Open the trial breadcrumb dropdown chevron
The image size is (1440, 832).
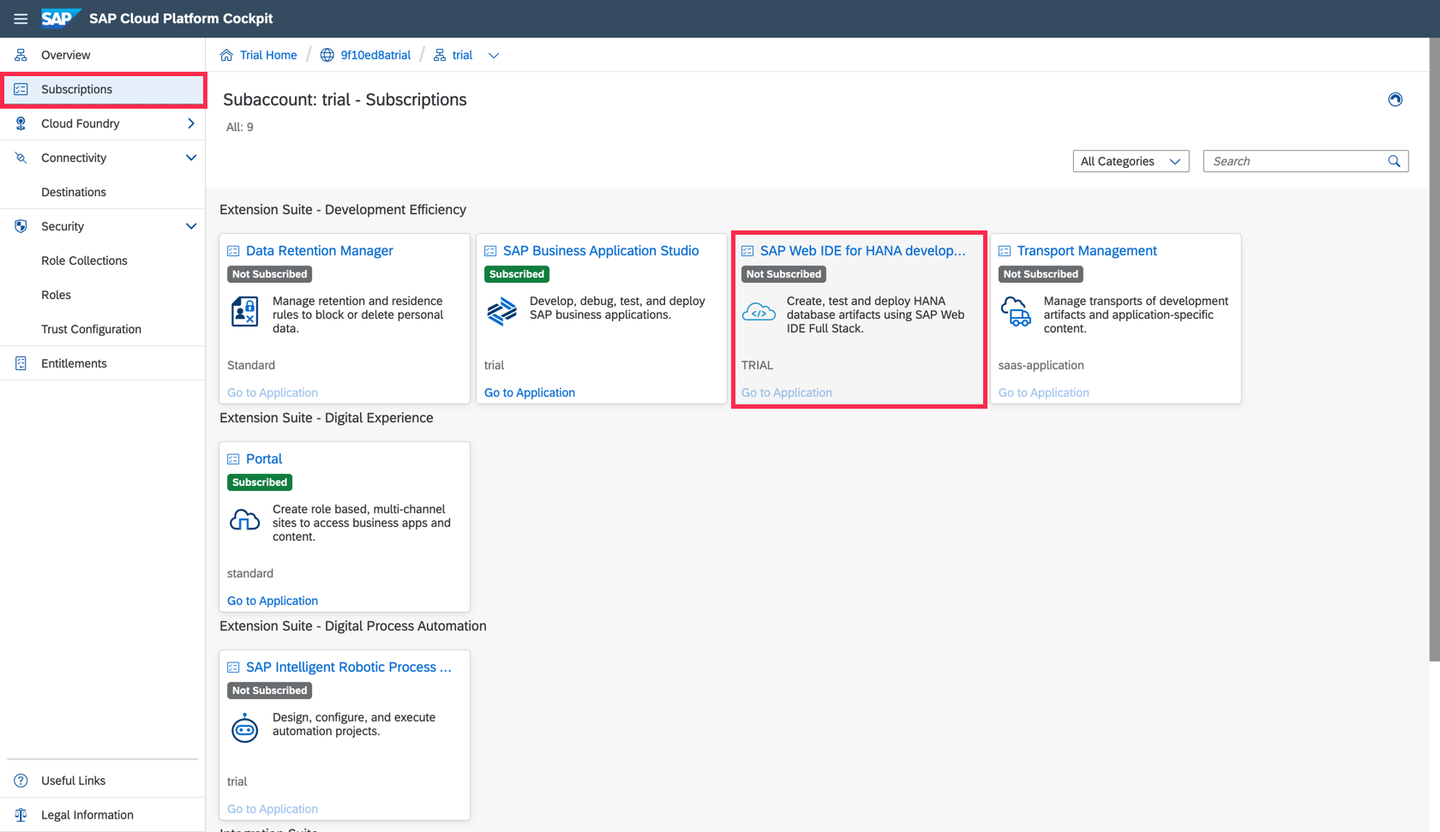[x=493, y=55]
